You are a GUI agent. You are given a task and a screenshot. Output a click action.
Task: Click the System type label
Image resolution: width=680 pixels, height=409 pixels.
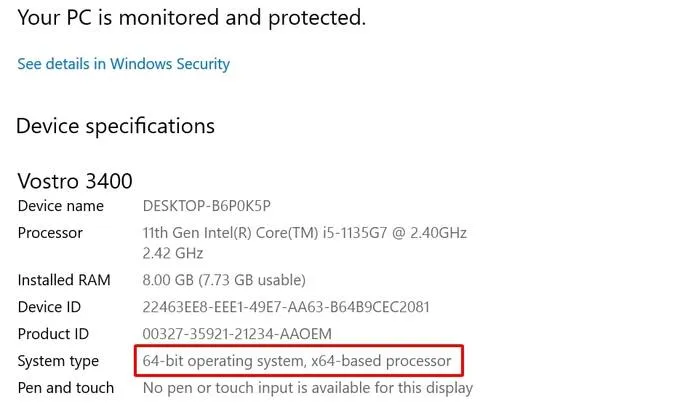(x=58, y=360)
